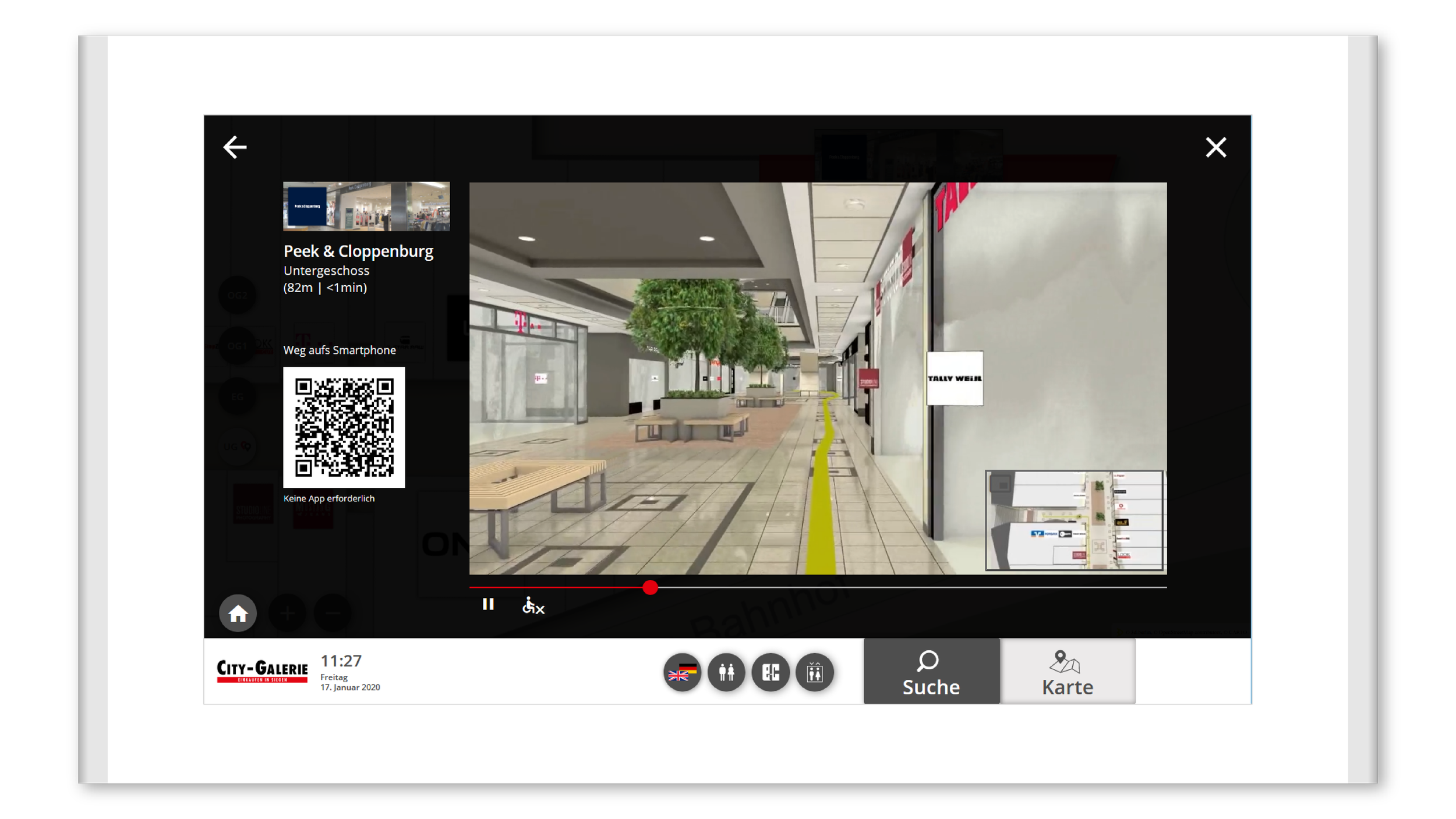Screen dimensions: 1456x819
Task: Click the red progress slider handle
Action: pos(650,588)
